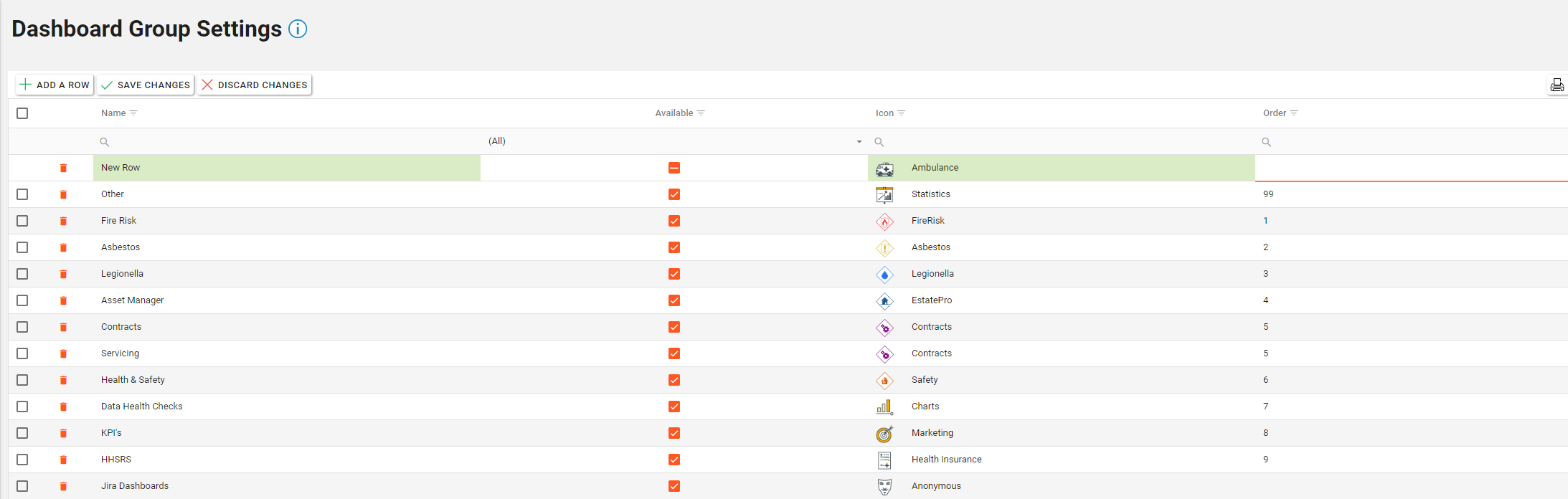The height and width of the screenshot is (499, 1568).
Task: Open the Order column filter menu icon
Action: (1294, 113)
